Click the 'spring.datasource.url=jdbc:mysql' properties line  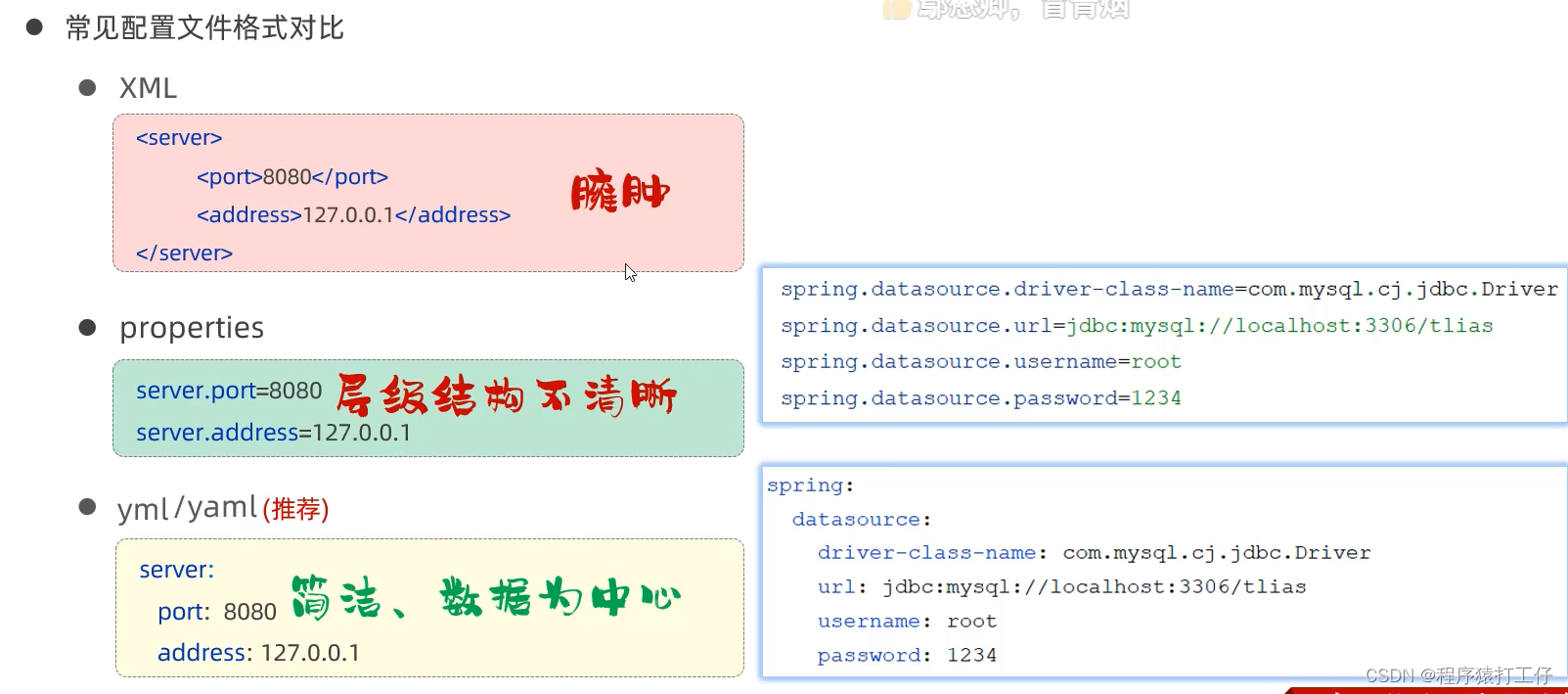pos(1137,325)
